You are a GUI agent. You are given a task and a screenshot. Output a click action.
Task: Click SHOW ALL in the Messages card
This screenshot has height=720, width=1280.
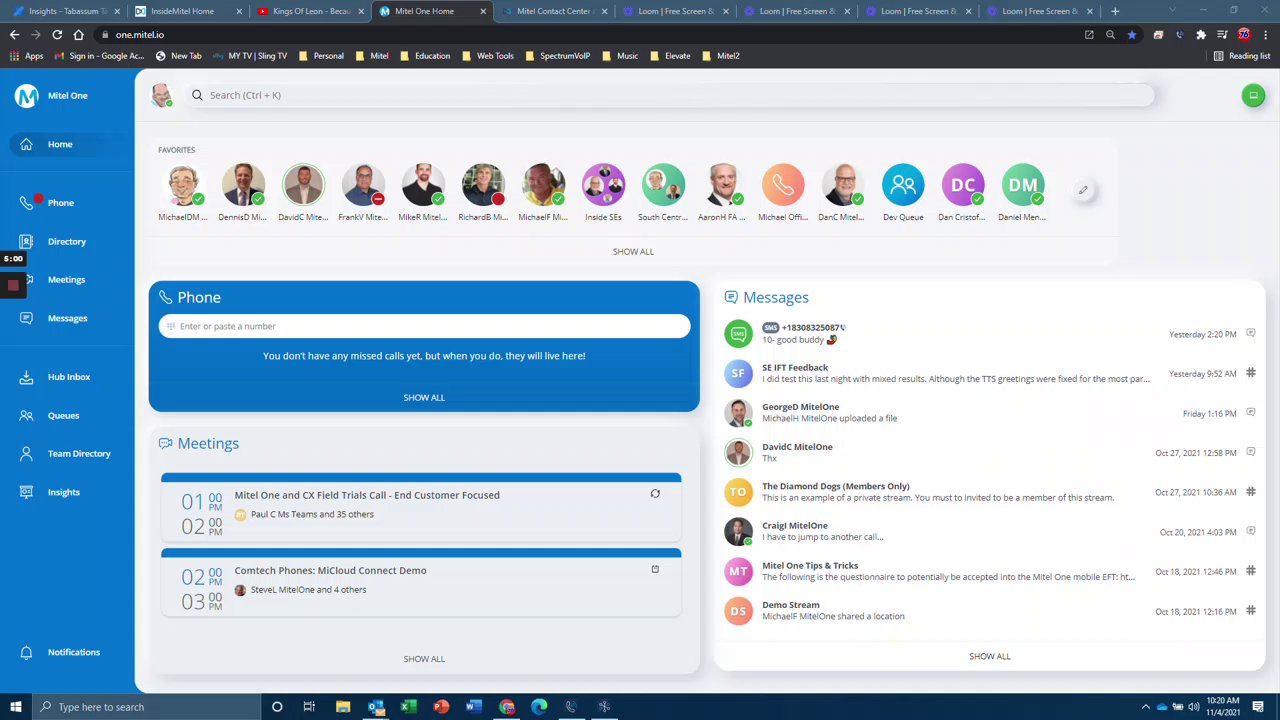(x=989, y=657)
